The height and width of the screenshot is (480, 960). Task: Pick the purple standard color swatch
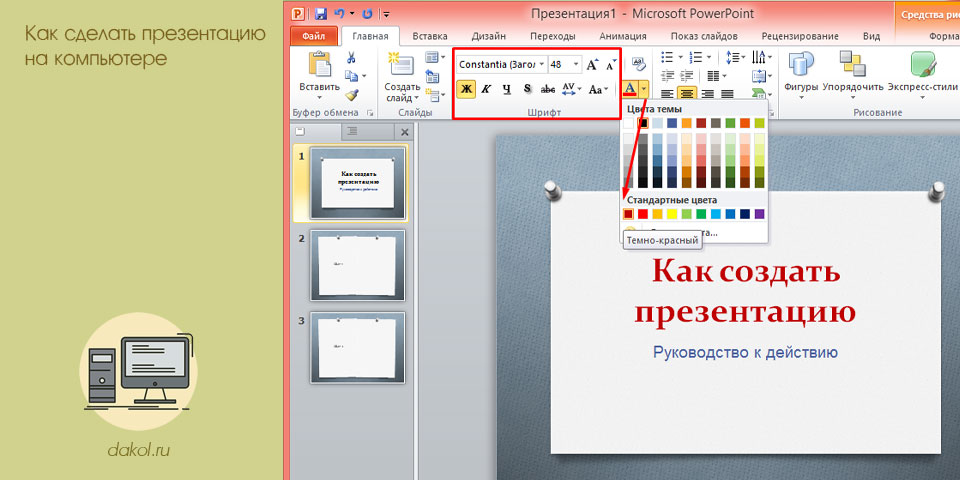(x=760, y=214)
